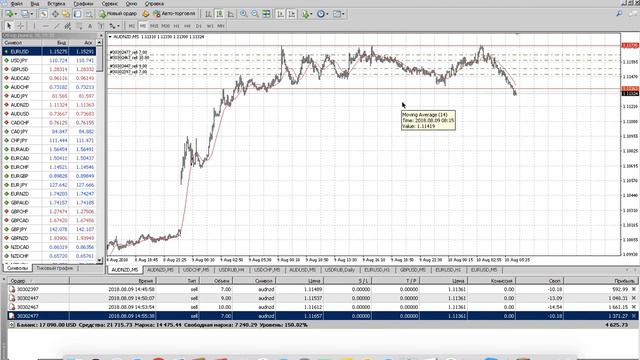Switch to the Тиковый график tab

point(55,268)
